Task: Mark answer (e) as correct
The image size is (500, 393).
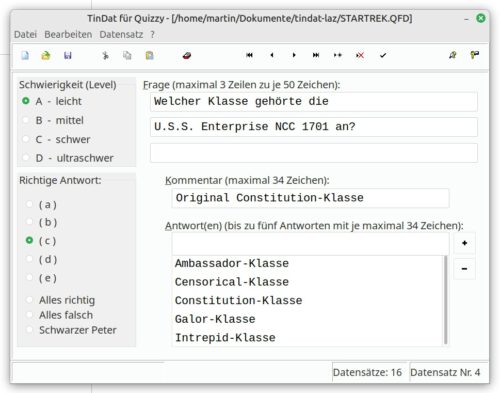Action: click(41, 278)
